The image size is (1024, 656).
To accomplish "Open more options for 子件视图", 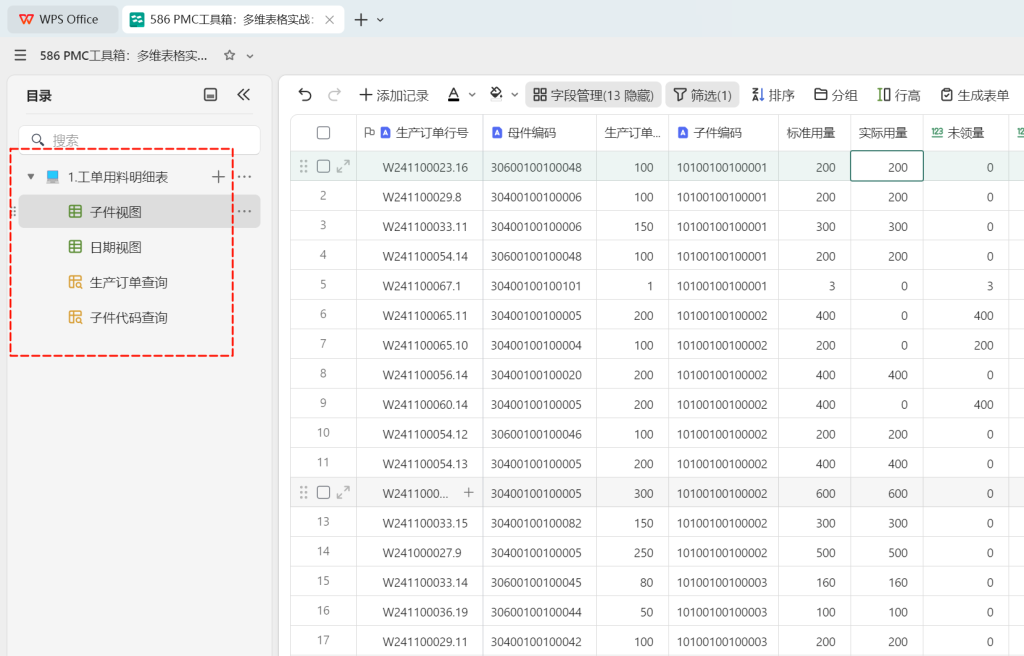I will (x=244, y=211).
